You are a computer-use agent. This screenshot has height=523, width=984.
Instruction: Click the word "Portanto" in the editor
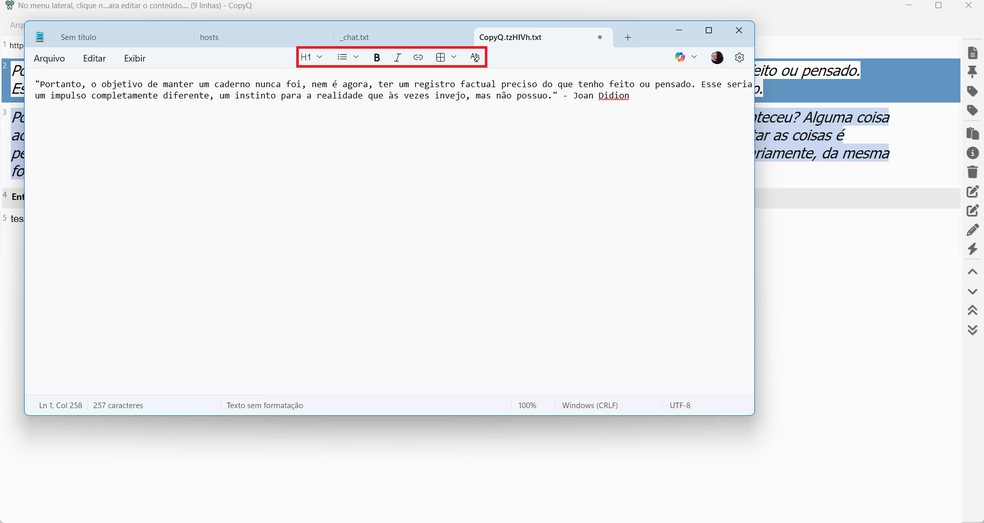click(x=60, y=84)
